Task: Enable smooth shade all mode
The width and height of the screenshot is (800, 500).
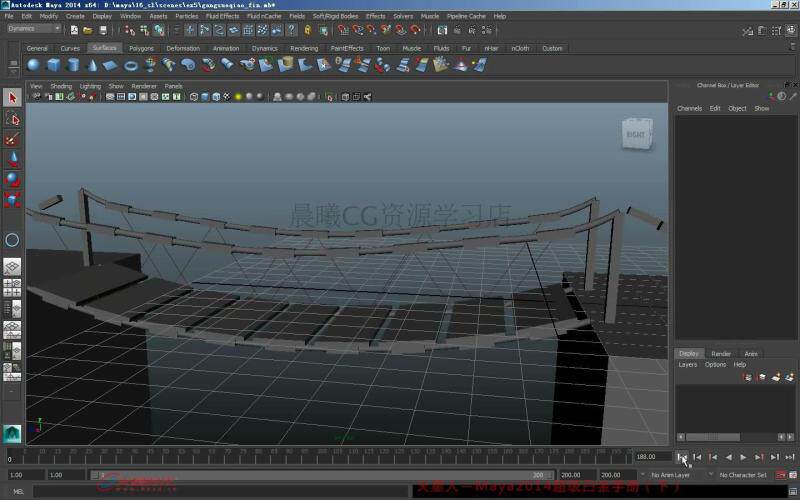Action: coord(205,96)
